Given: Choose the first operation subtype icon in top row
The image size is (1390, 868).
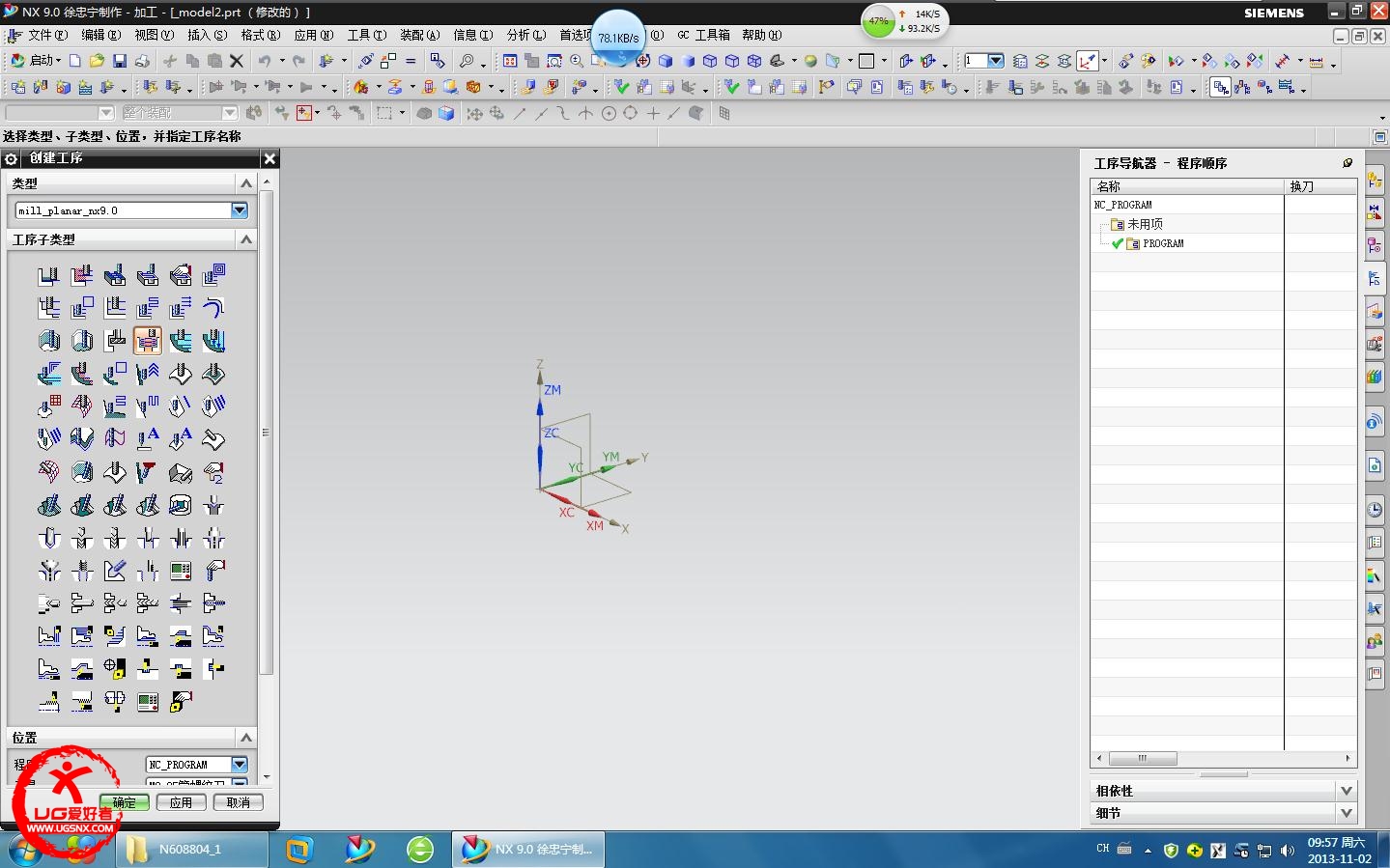Looking at the screenshot, I should pos(48,276).
